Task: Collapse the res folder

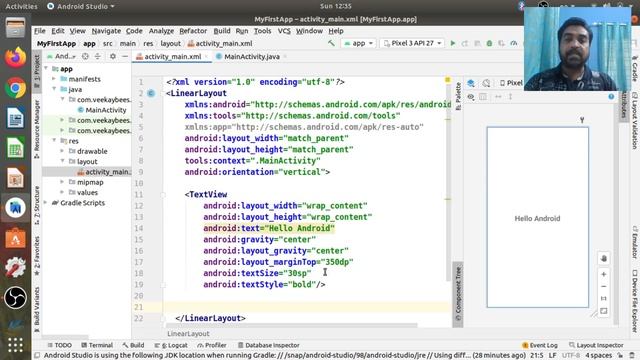Action: [54, 140]
